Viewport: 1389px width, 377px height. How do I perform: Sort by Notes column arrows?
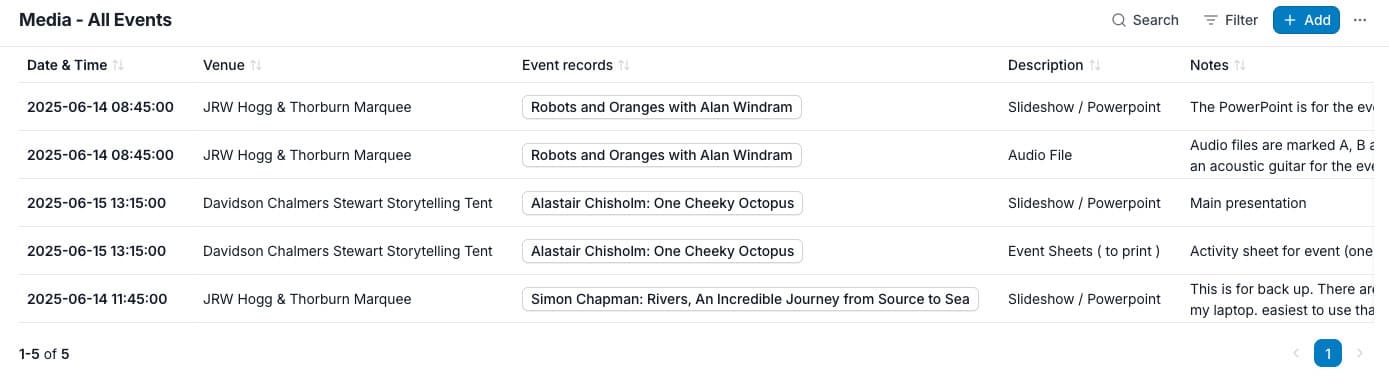[x=1240, y=65]
